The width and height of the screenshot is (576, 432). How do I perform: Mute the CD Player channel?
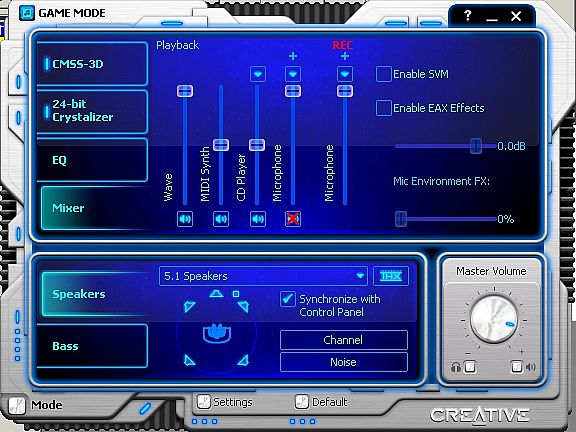(x=258, y=219)
